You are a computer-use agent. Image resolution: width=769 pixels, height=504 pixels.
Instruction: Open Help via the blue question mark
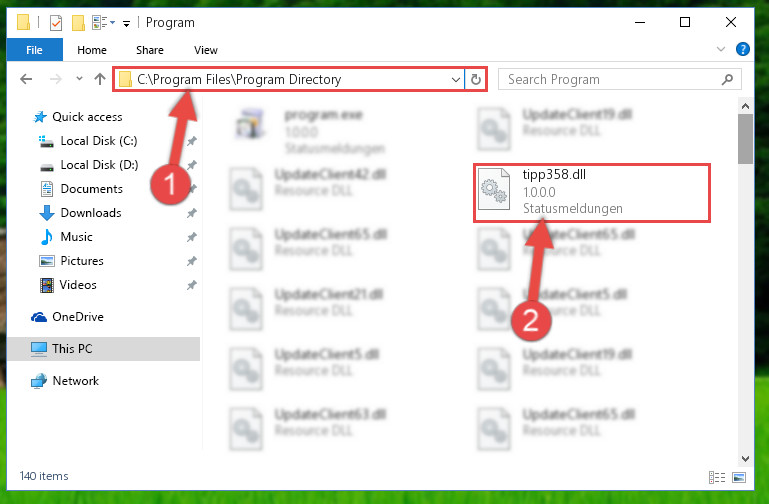743,49
